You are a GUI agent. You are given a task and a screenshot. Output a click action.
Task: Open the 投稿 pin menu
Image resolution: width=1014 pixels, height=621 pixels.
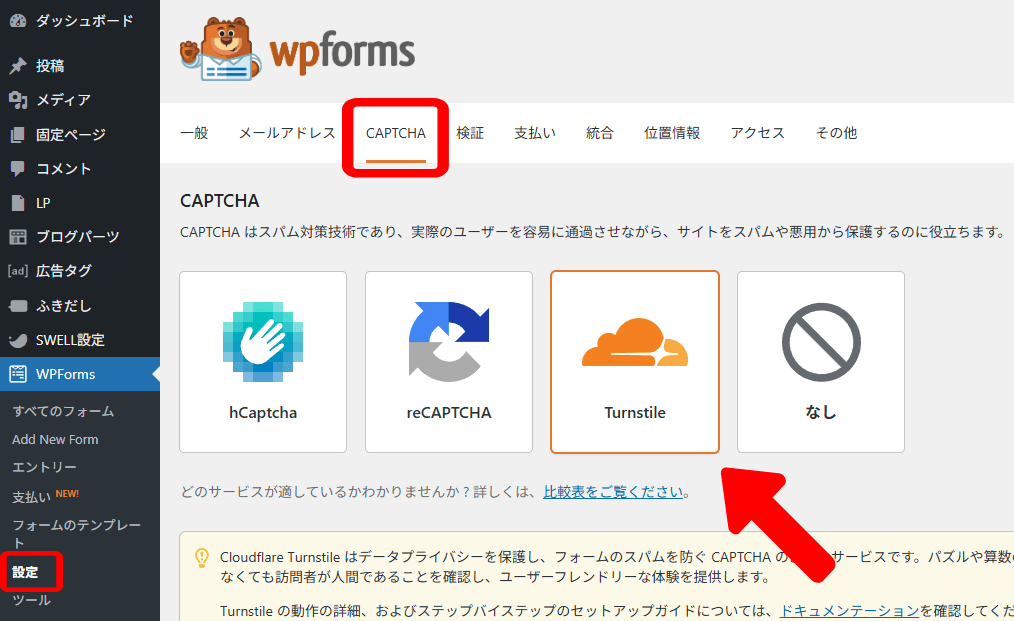point(50,66)
